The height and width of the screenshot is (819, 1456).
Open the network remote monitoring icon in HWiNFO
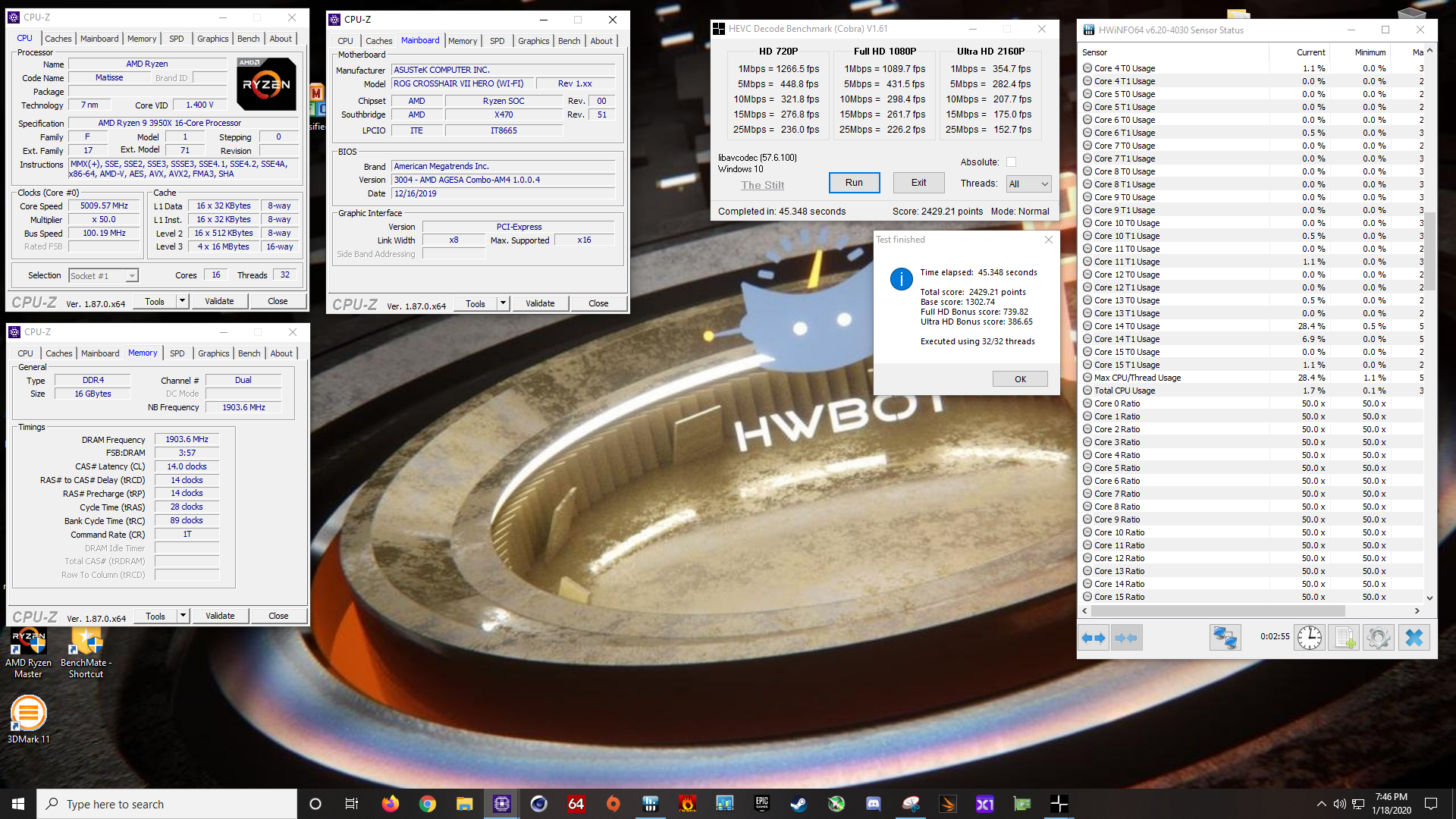click(1225, 638)
